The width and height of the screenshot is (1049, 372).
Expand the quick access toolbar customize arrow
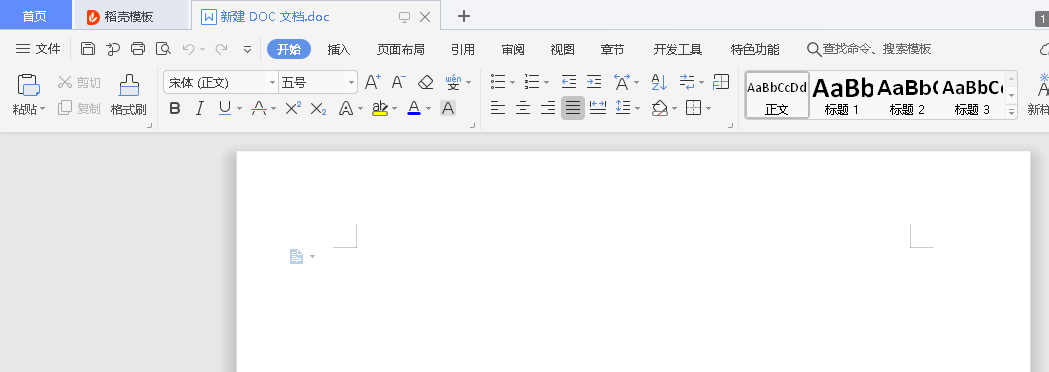pos(248,49)
